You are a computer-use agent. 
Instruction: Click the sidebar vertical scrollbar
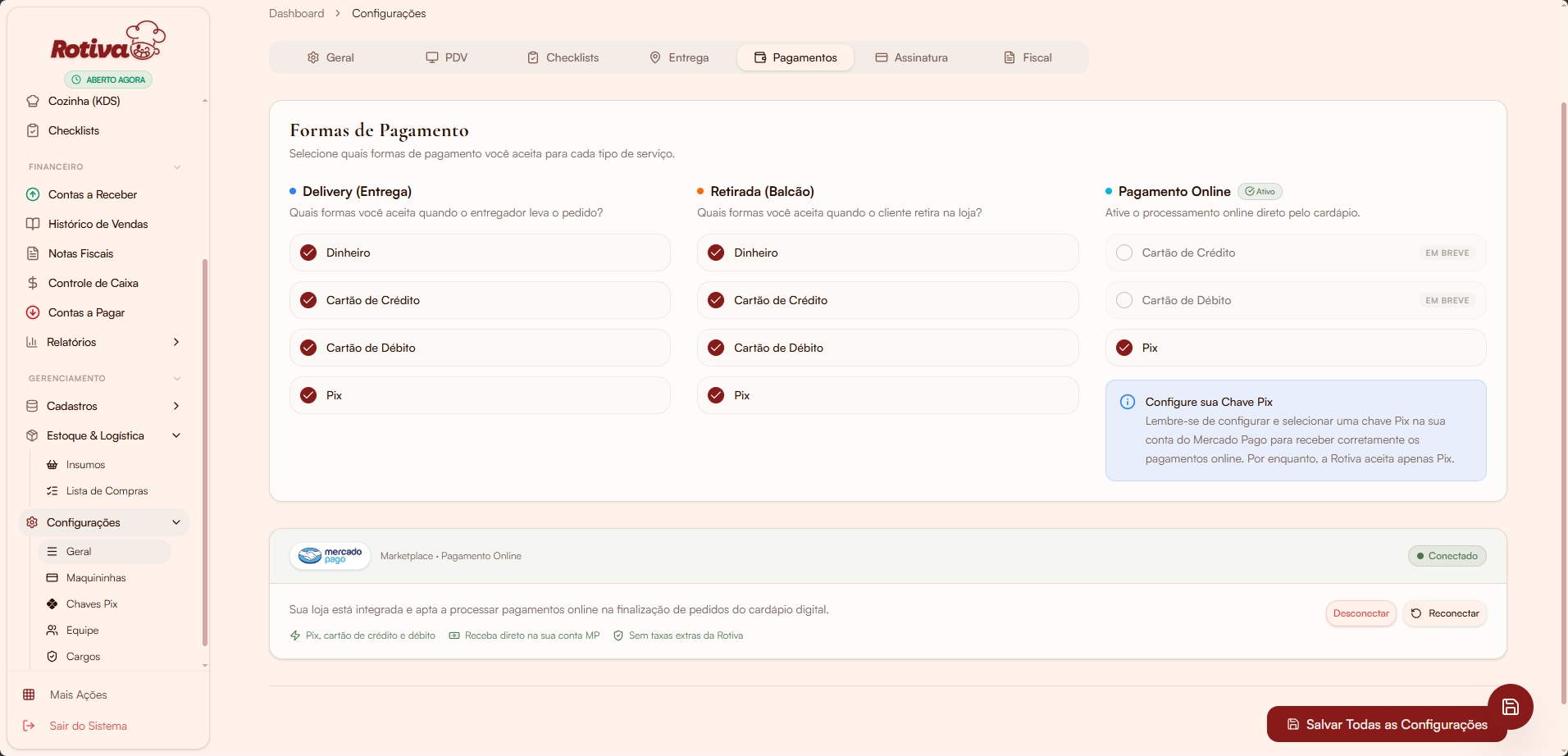205,451
